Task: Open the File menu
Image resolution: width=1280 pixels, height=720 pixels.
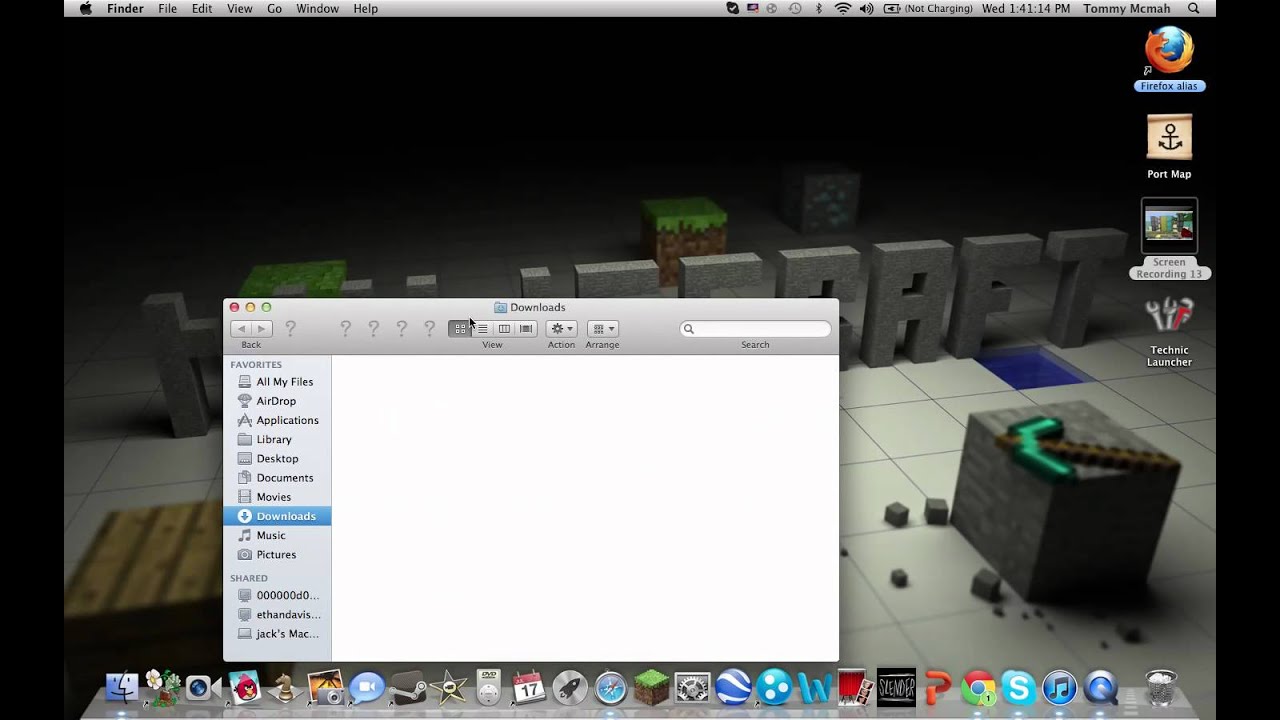Action: [167, 8]
